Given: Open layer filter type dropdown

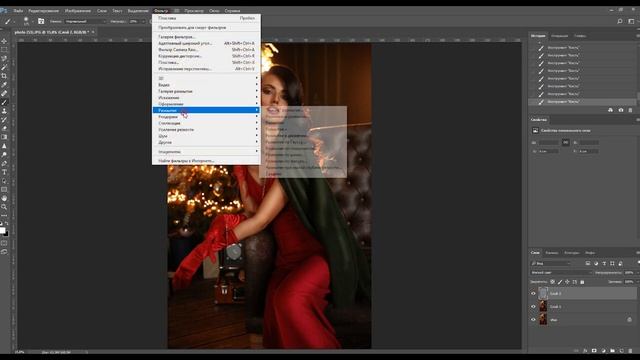Looking at the screenshot, I should pyautogui.click(x=550, y=263).
